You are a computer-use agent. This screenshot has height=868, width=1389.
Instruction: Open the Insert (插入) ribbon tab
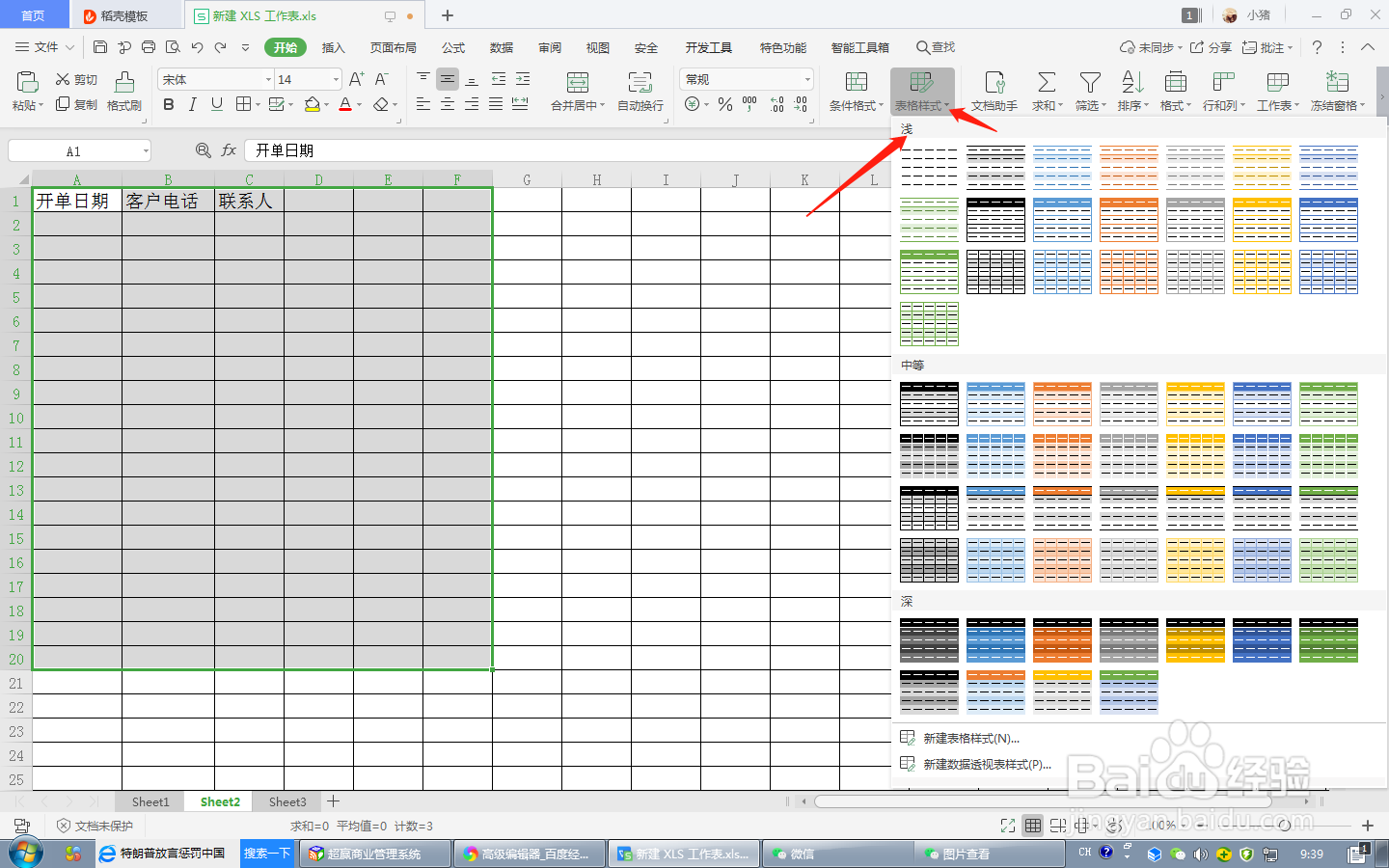point(333,47)
